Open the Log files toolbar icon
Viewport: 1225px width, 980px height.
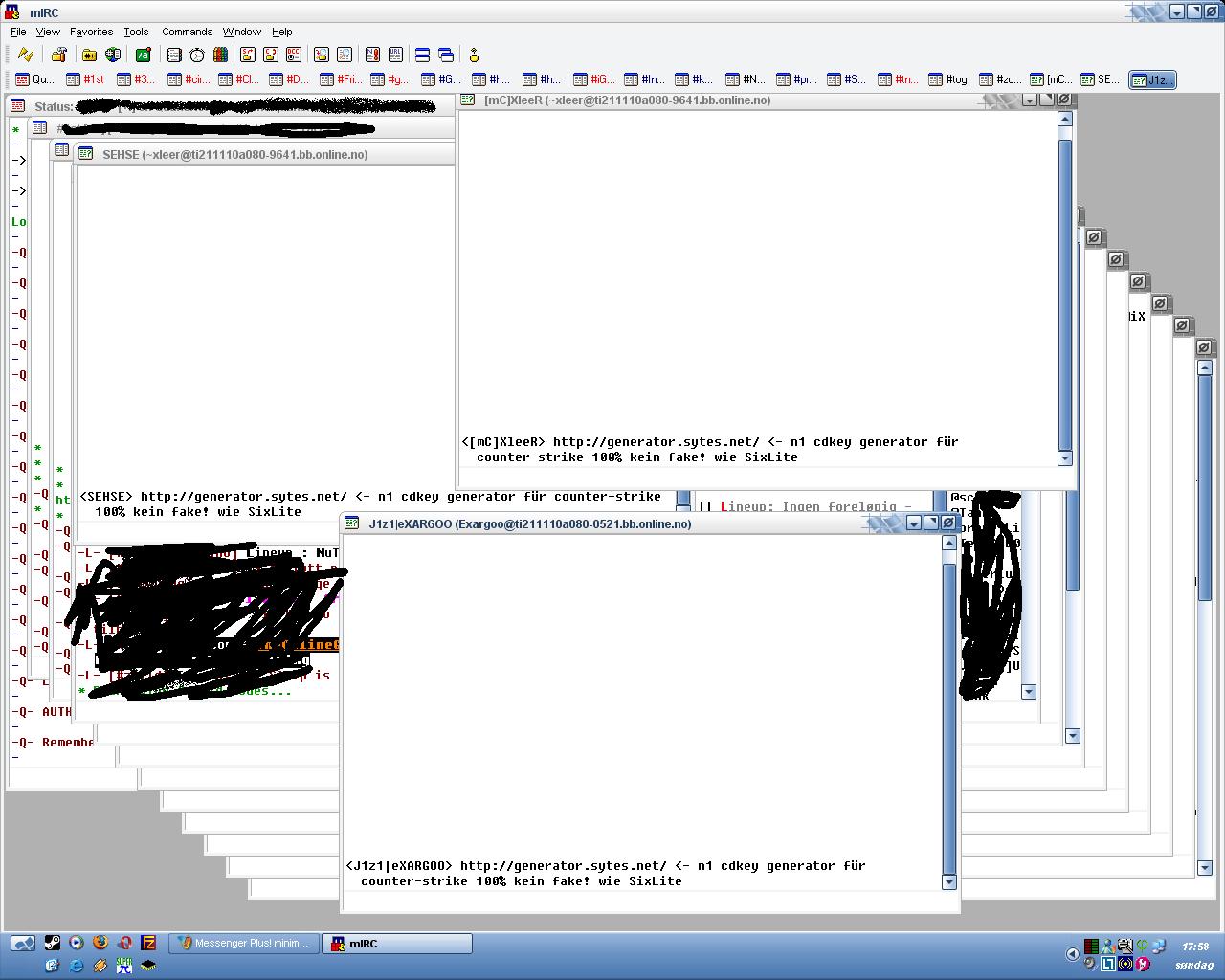(345, 55)
